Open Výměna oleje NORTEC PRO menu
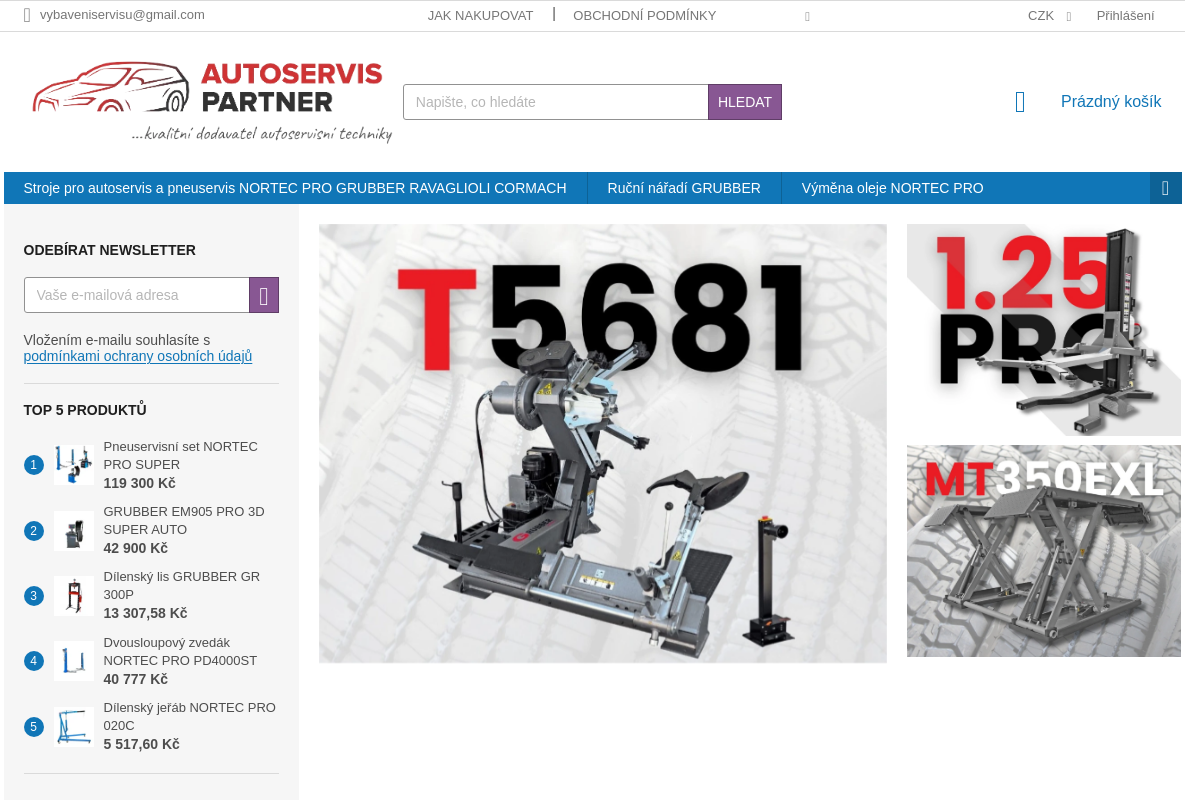This screenshot has width=1200, height=800. pyautogui.click(x=892, y=188)
